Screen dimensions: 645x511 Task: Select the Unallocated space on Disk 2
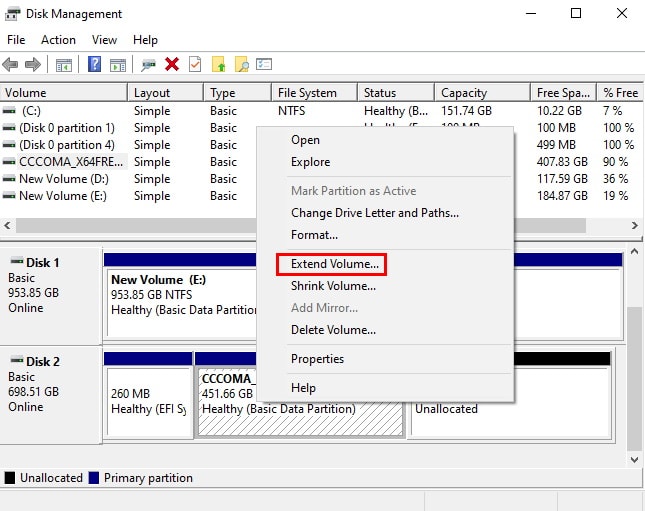[510, 418]
